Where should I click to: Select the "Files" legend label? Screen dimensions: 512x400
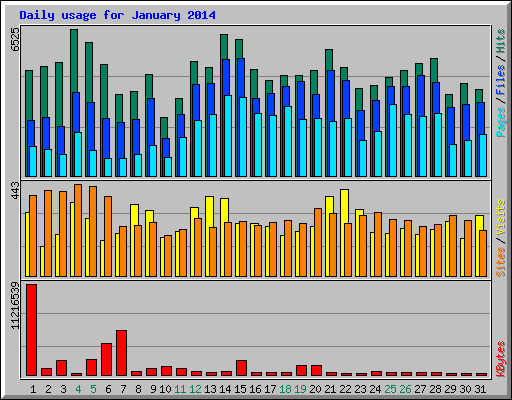point(501,80)
